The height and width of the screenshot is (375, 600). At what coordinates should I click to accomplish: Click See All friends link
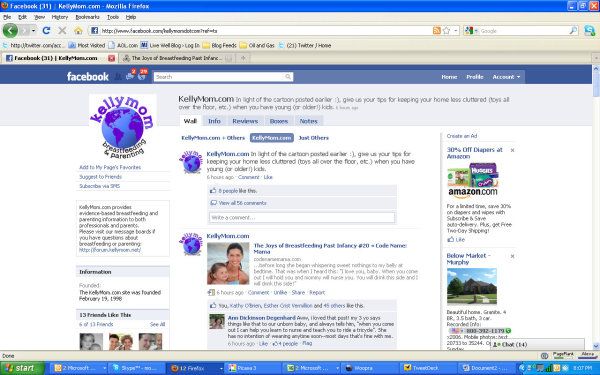click(x=157, y=324)
